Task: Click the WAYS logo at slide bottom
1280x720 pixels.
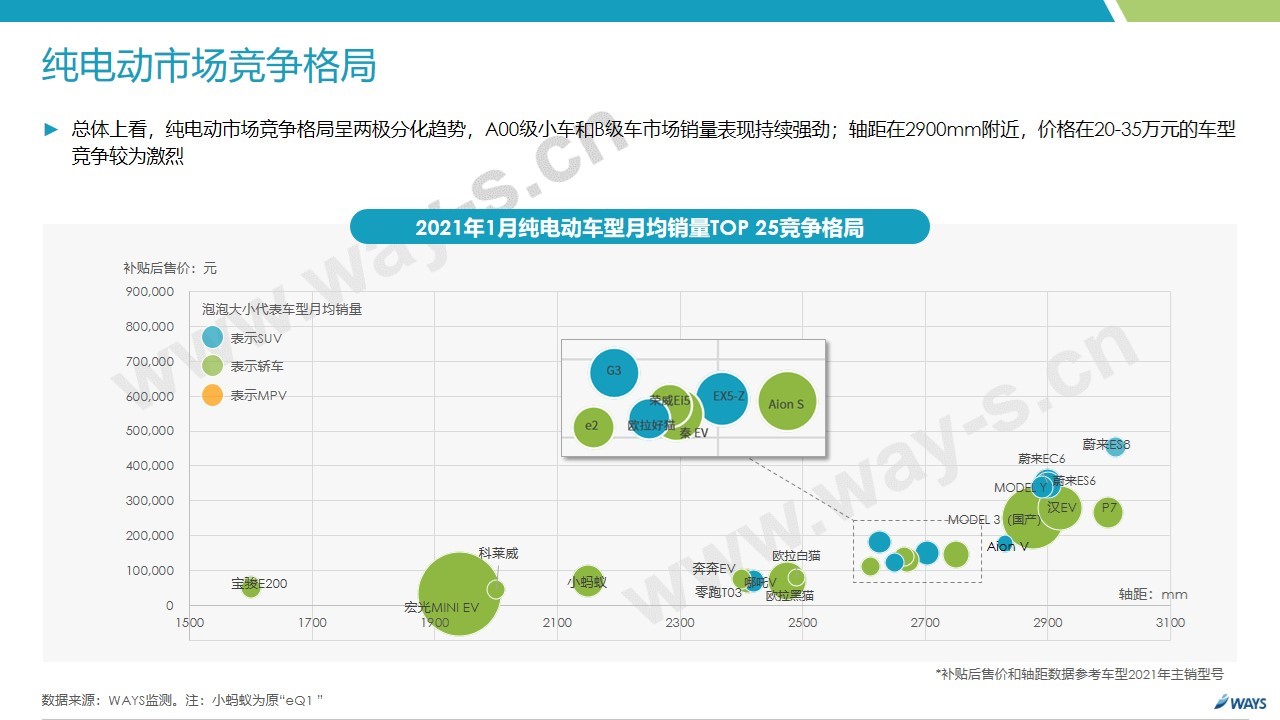Action: [1240, 702]
